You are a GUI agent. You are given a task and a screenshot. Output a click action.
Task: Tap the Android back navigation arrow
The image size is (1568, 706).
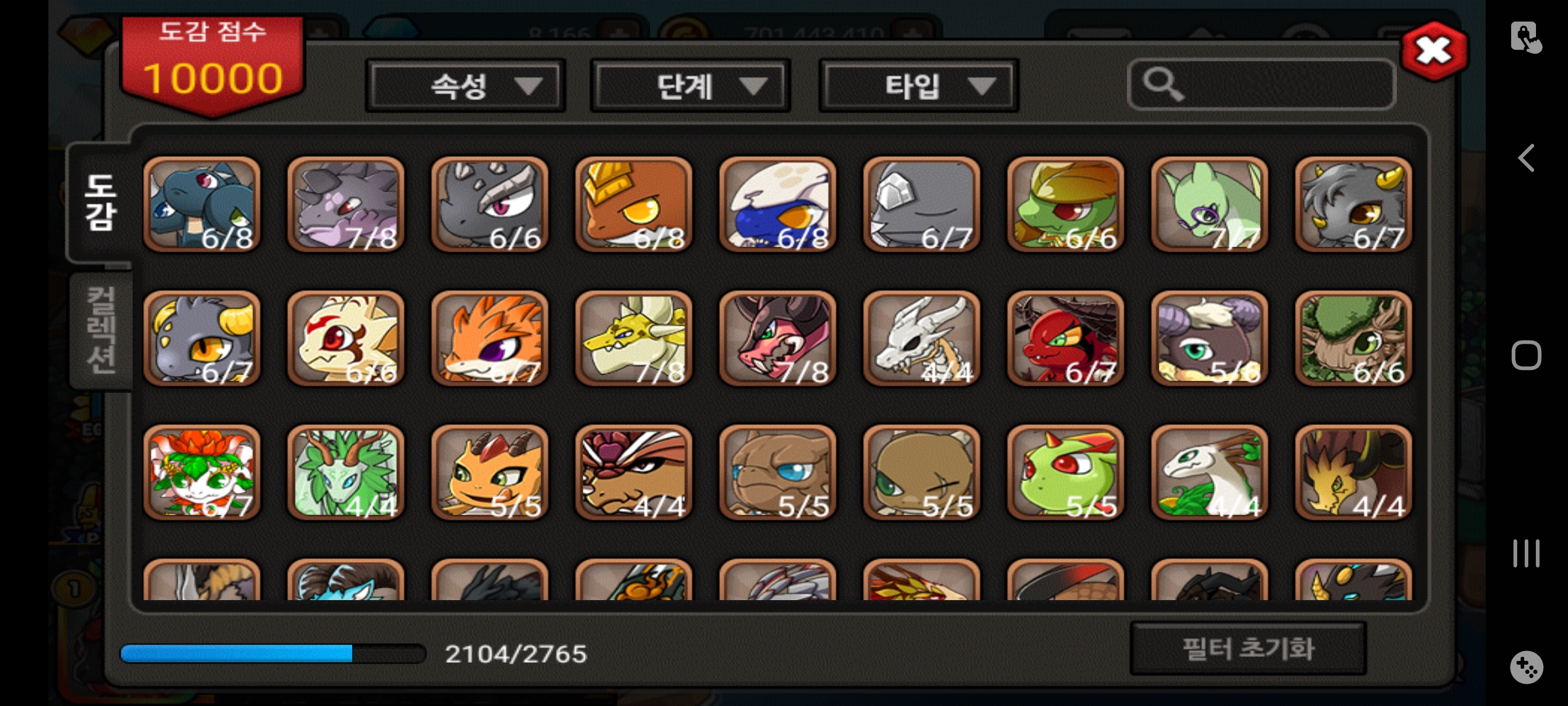tap(1526, 158)
